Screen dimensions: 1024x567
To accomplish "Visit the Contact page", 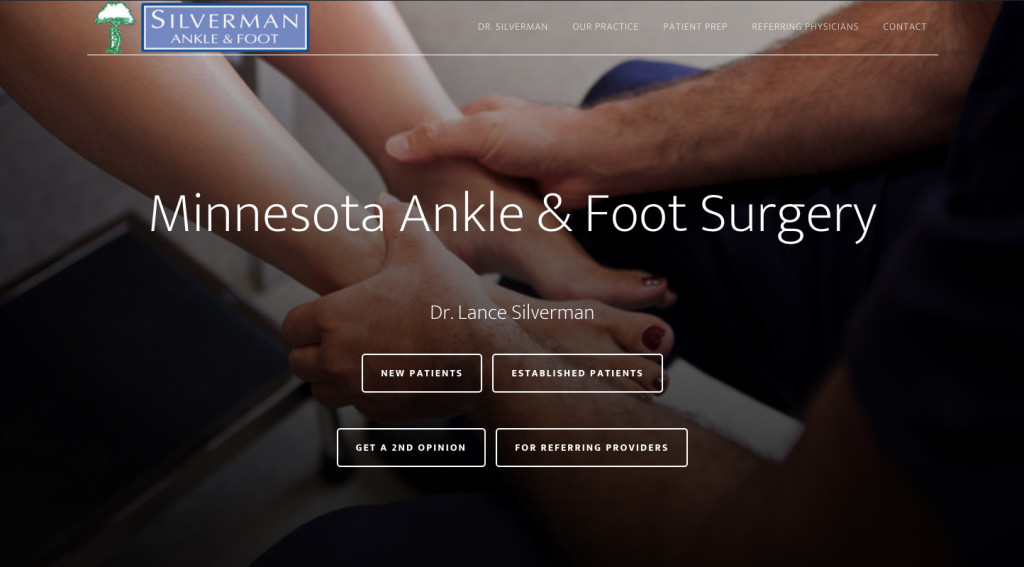I will (904, 27).
